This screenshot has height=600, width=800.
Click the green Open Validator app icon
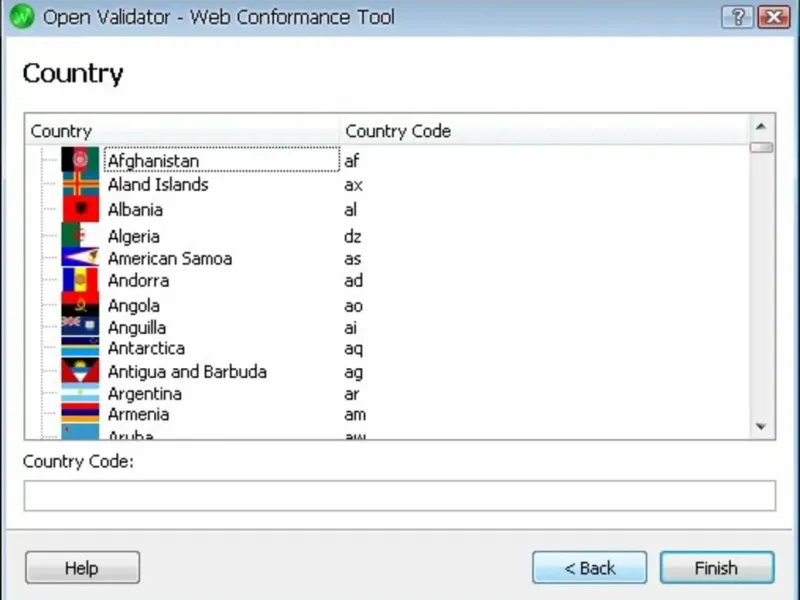21,17
